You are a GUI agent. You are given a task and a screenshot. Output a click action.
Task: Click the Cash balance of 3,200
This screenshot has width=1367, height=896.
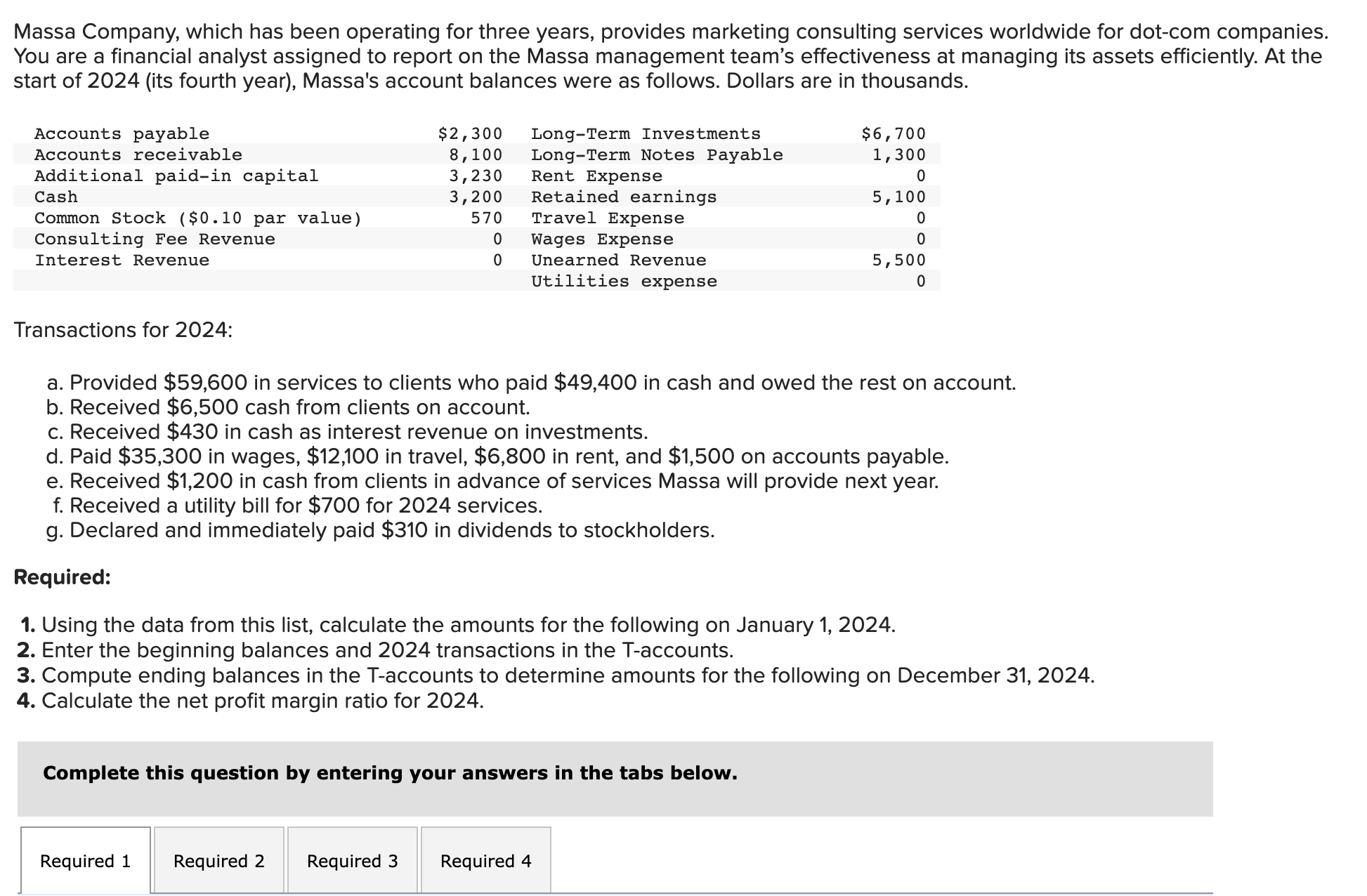coord(476,196)
